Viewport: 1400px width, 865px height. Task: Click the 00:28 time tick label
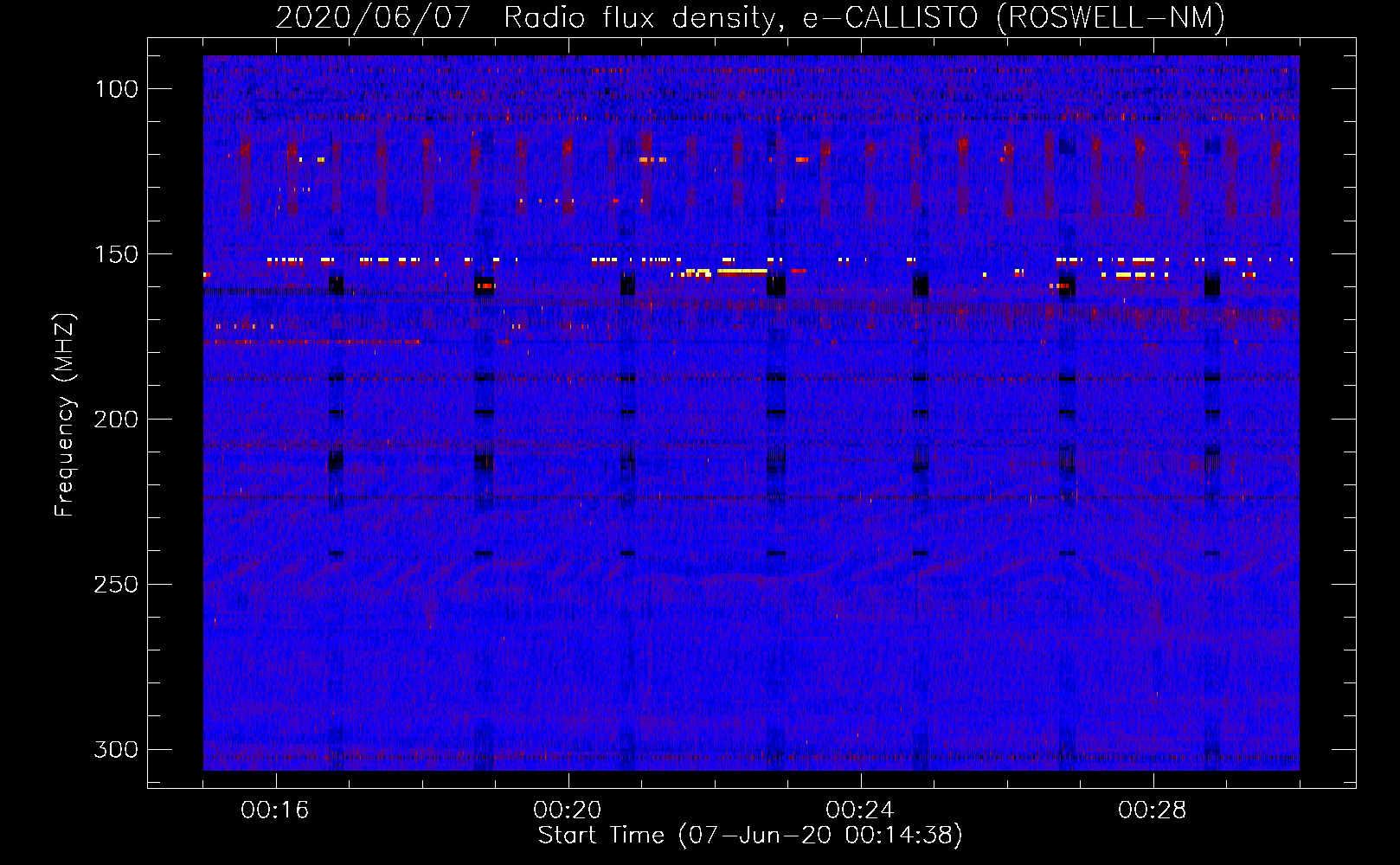[x=1153, y=811]
